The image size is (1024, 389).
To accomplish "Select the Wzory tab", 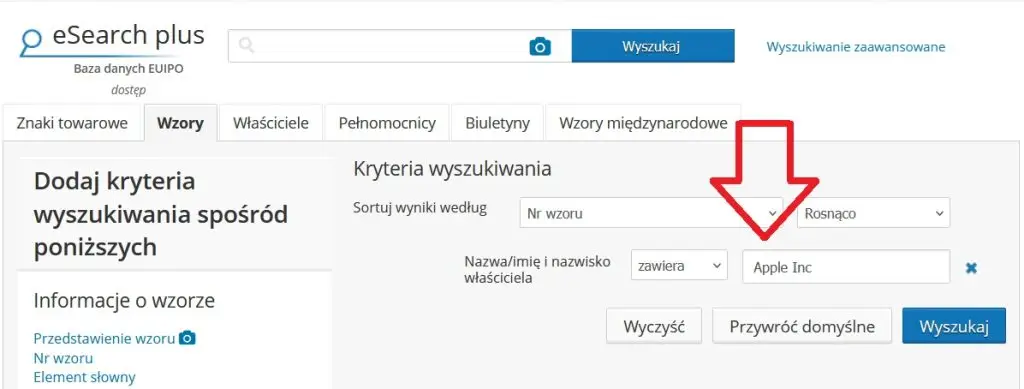I will pyautogui.click(x=180, y=123).
